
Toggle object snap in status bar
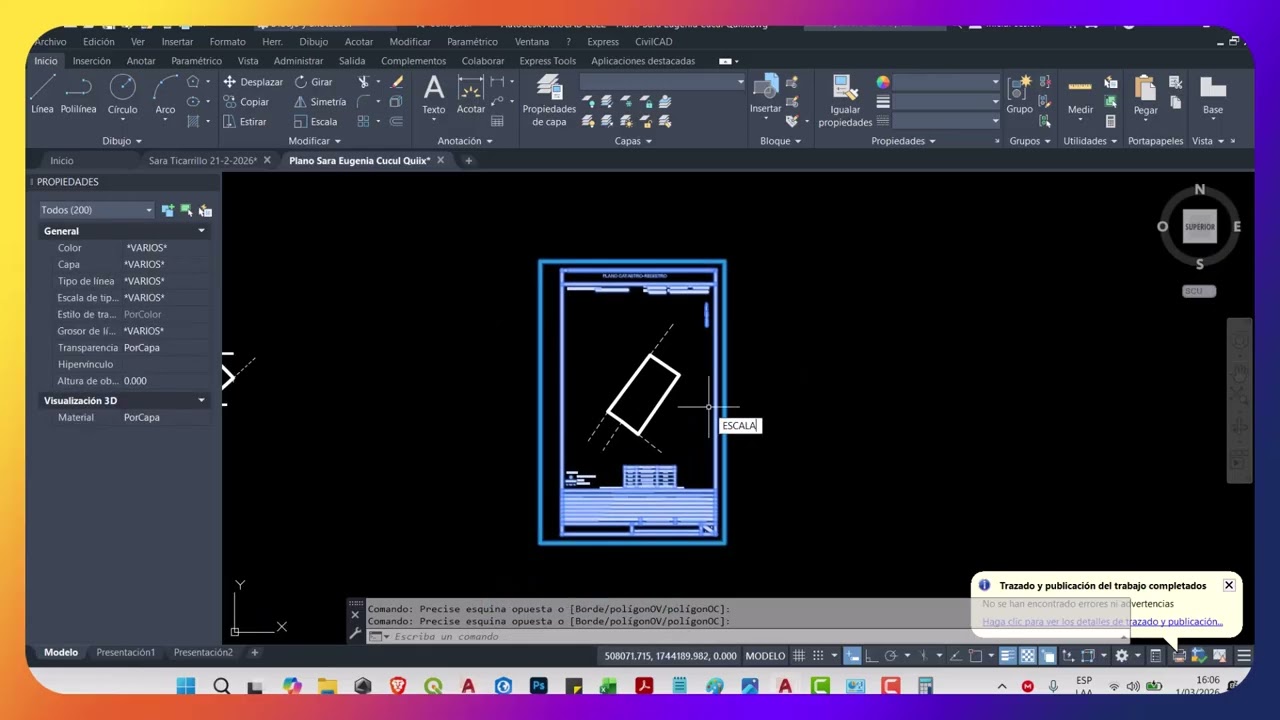click(x=976, y=656)
